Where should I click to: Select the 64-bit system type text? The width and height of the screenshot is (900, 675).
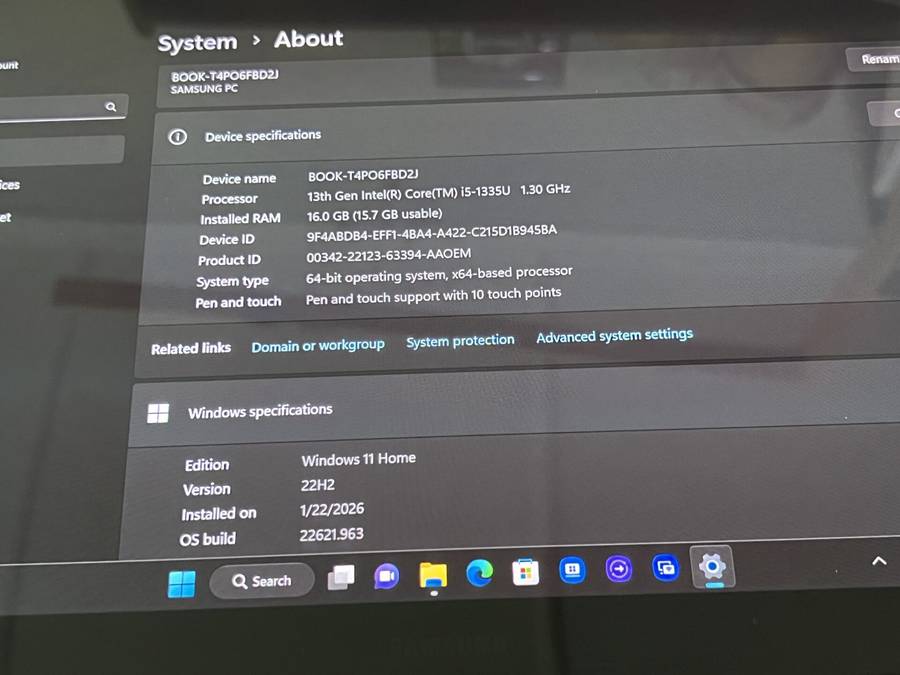(x=439, y=275)
